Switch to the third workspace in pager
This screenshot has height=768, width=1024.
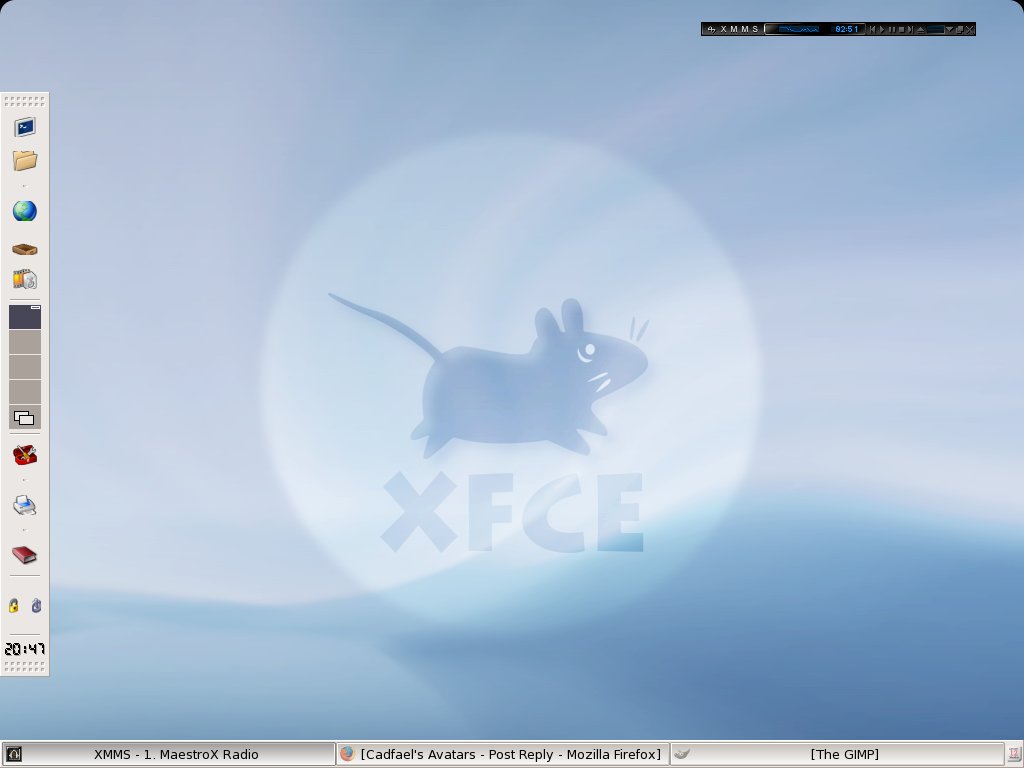click(25, 367)
